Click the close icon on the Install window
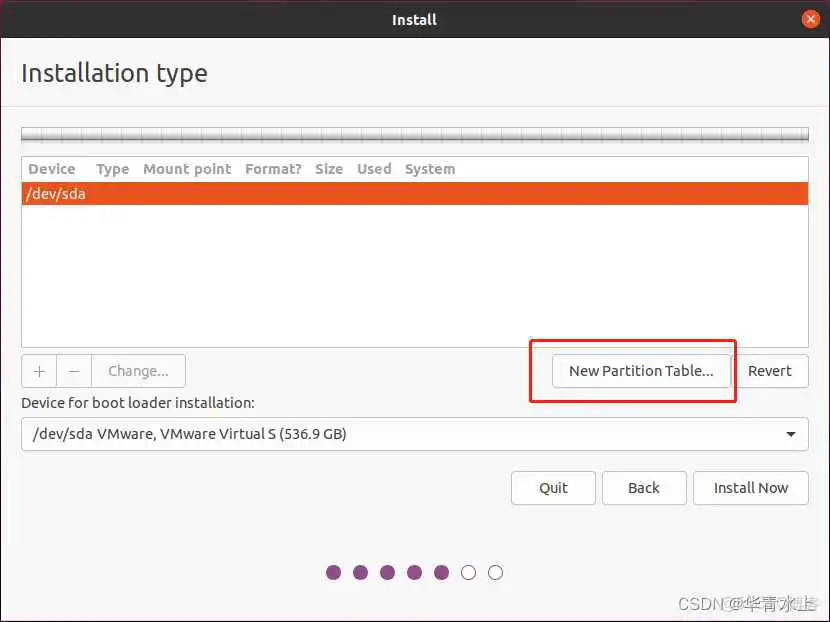The image size is (830, 622). click(811, 18)
